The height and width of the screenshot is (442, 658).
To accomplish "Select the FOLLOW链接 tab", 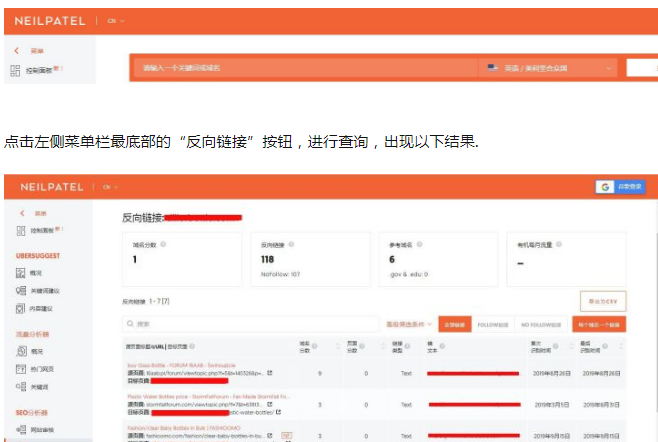I will [x=493, y=324].
